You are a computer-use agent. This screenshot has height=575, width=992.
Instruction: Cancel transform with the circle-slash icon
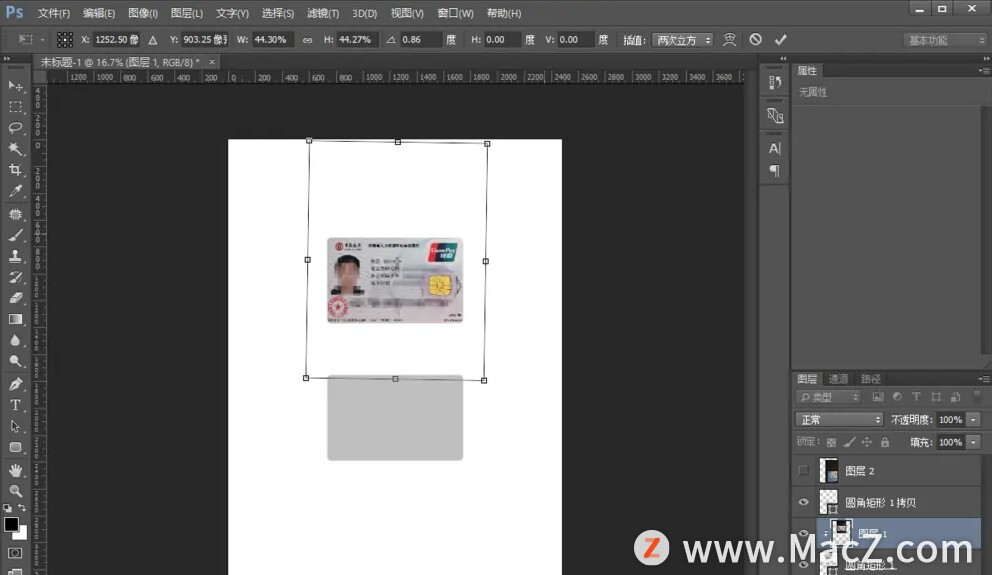[x=756, y=40]
